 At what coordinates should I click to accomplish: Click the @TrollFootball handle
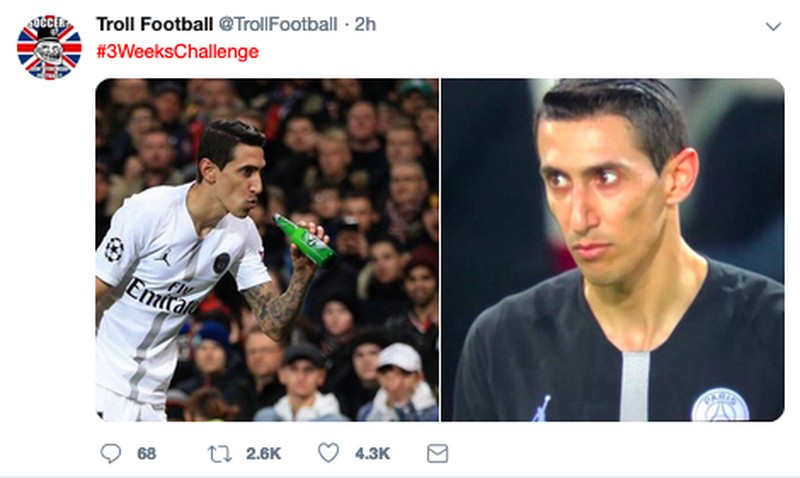278,24
